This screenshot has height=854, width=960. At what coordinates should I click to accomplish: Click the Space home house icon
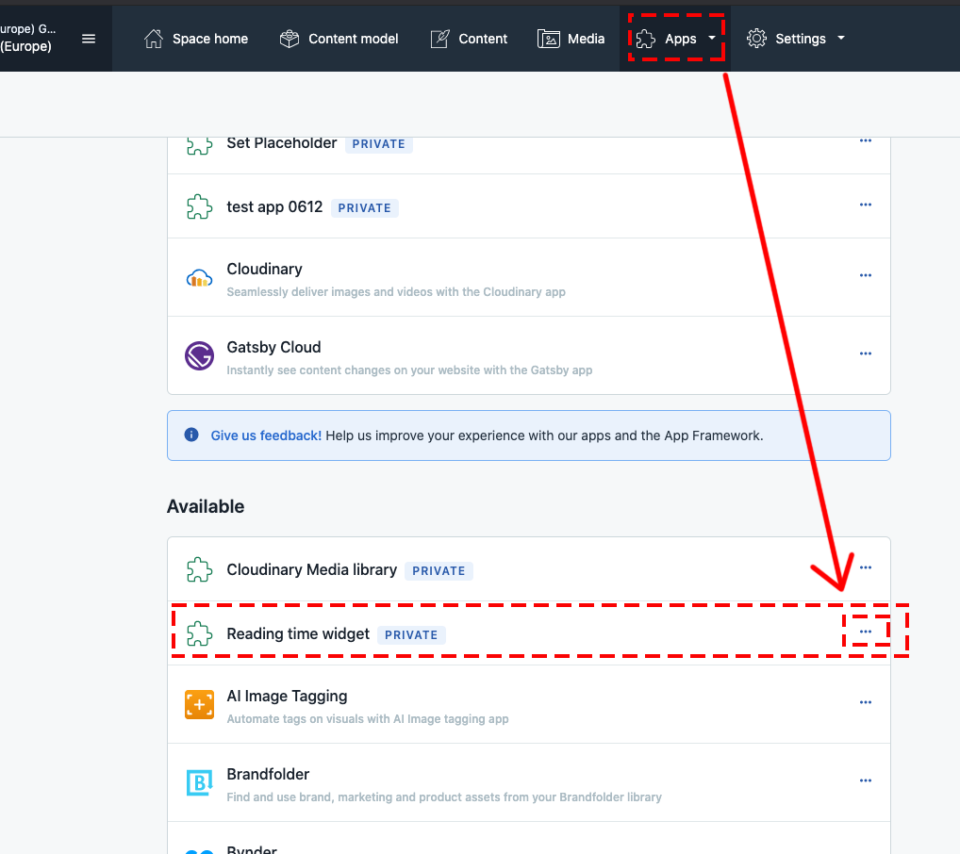154,39
